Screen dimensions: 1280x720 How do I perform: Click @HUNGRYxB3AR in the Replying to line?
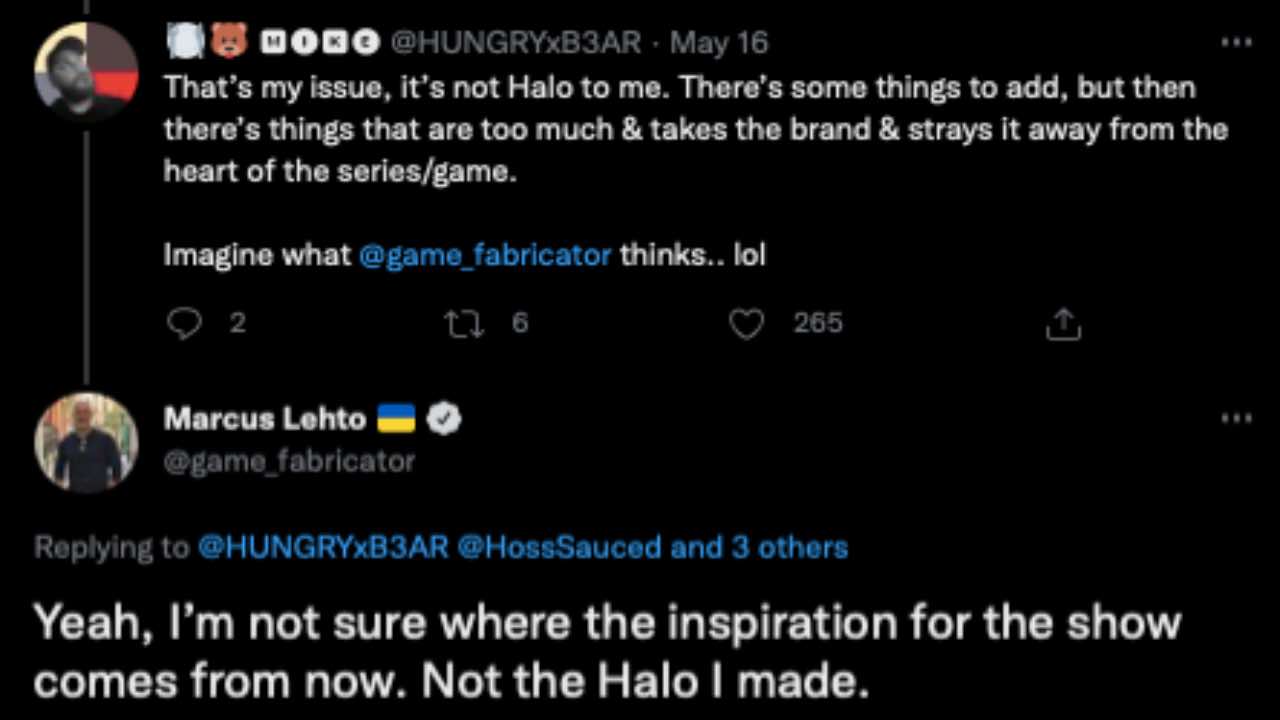[324, 547]
